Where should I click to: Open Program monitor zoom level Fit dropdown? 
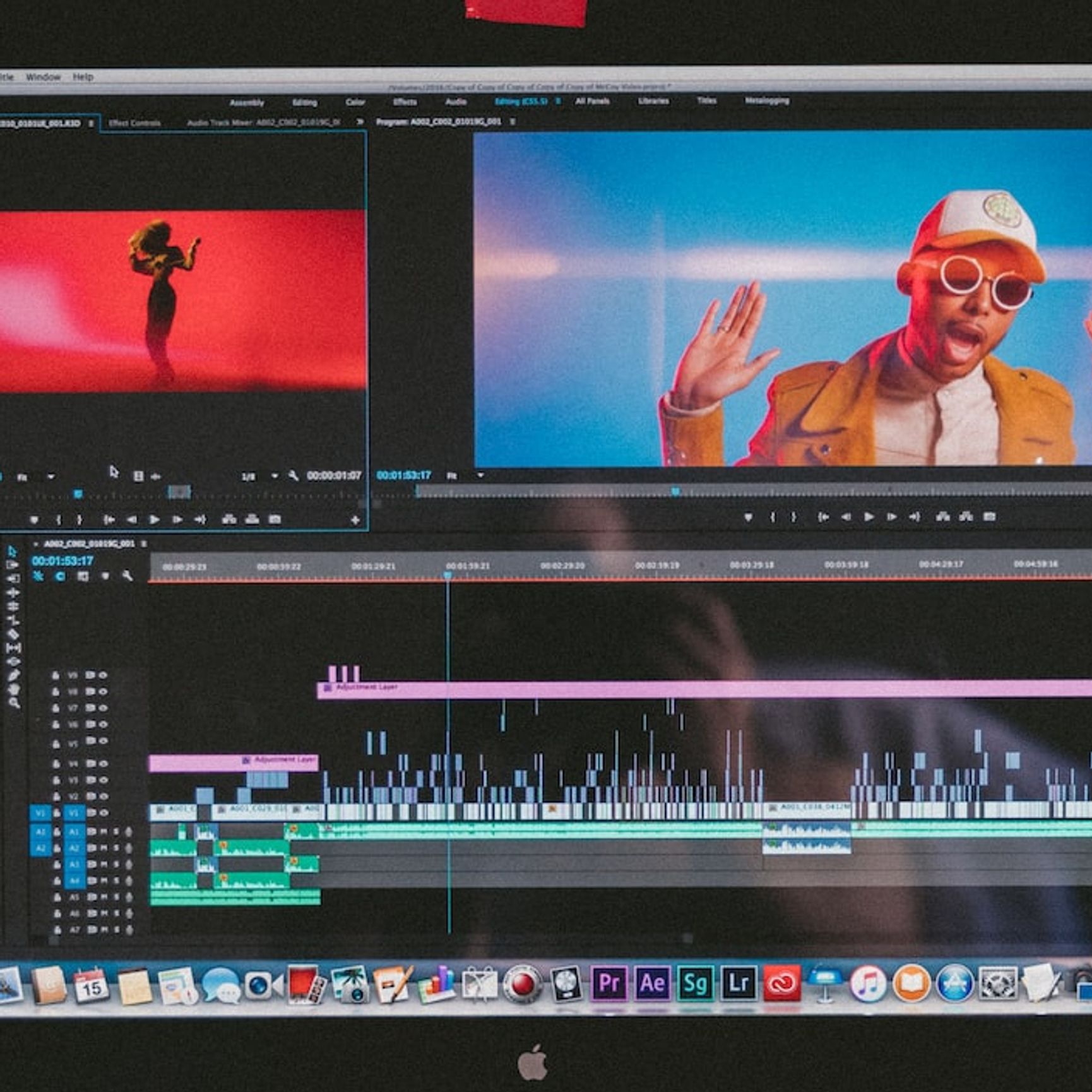coord(480,475)
